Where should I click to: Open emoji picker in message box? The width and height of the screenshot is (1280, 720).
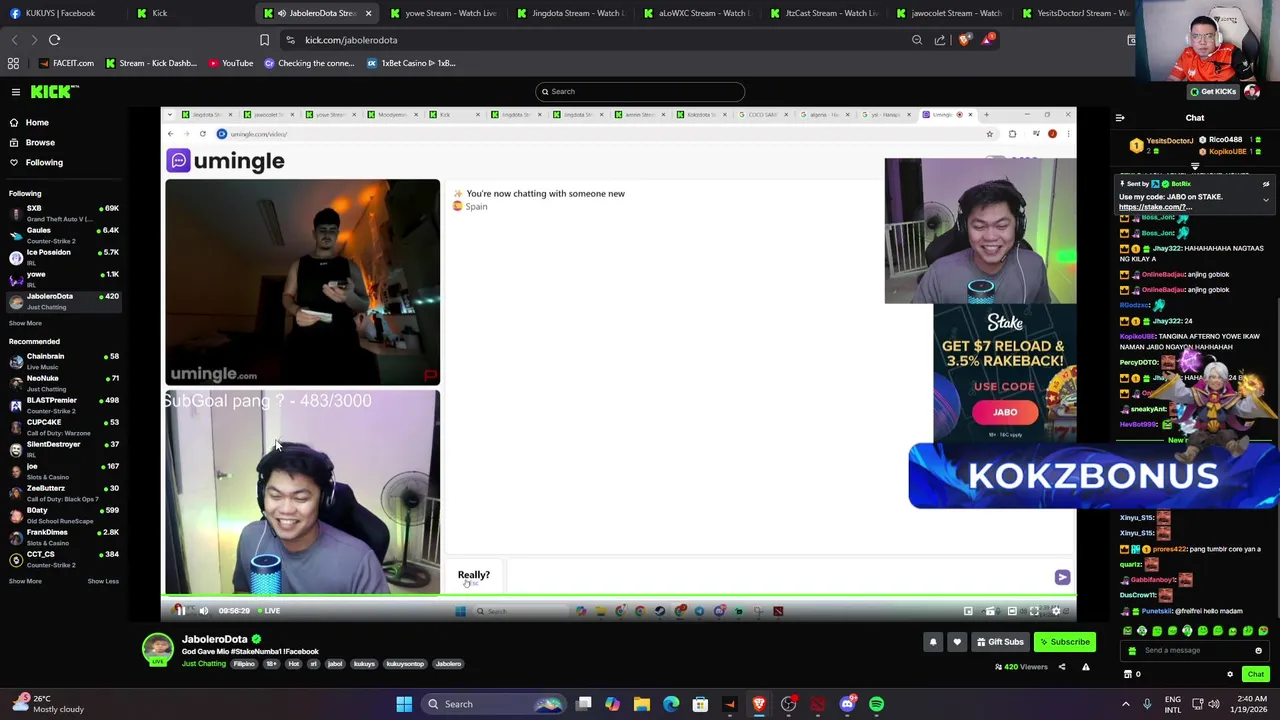pyautogui.click(x=1258, y=650)
